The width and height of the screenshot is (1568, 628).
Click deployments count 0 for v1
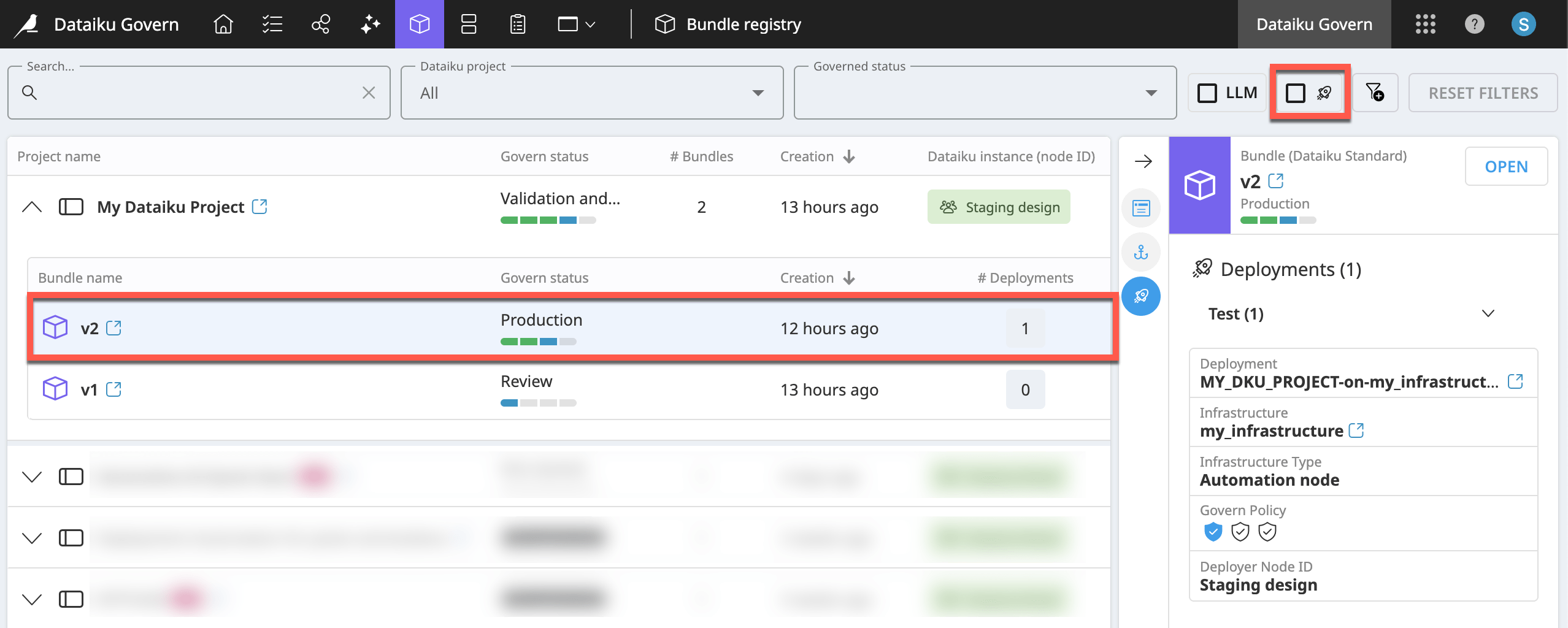[1025, 389]
